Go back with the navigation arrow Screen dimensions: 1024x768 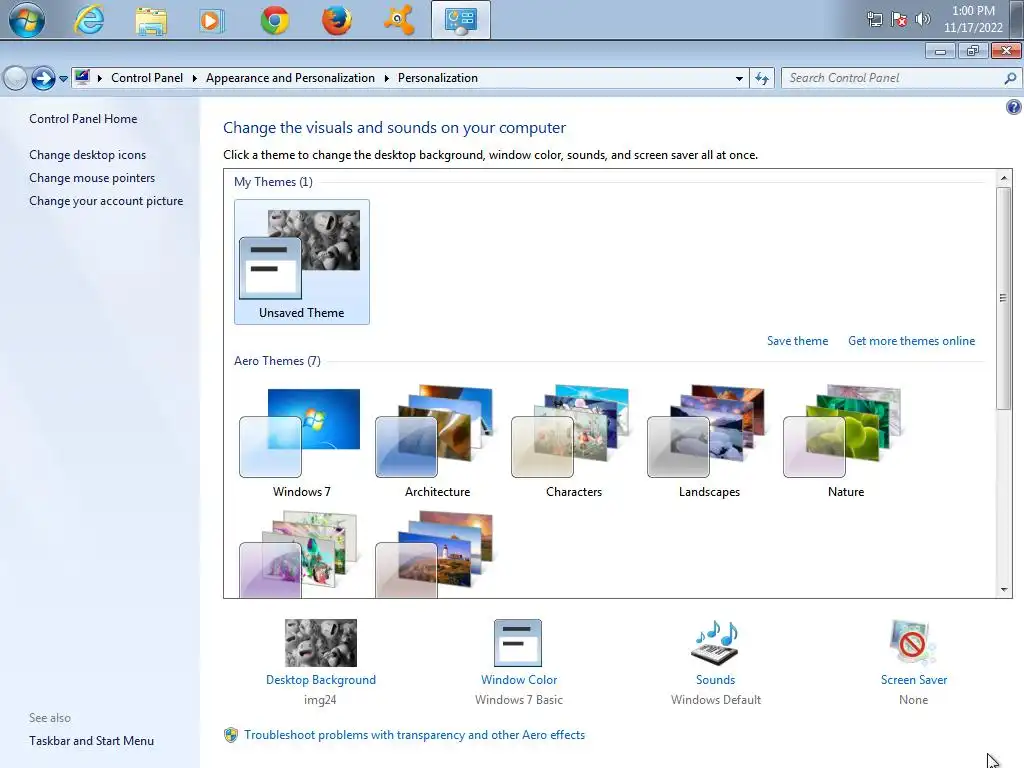[x=16, y=78]
